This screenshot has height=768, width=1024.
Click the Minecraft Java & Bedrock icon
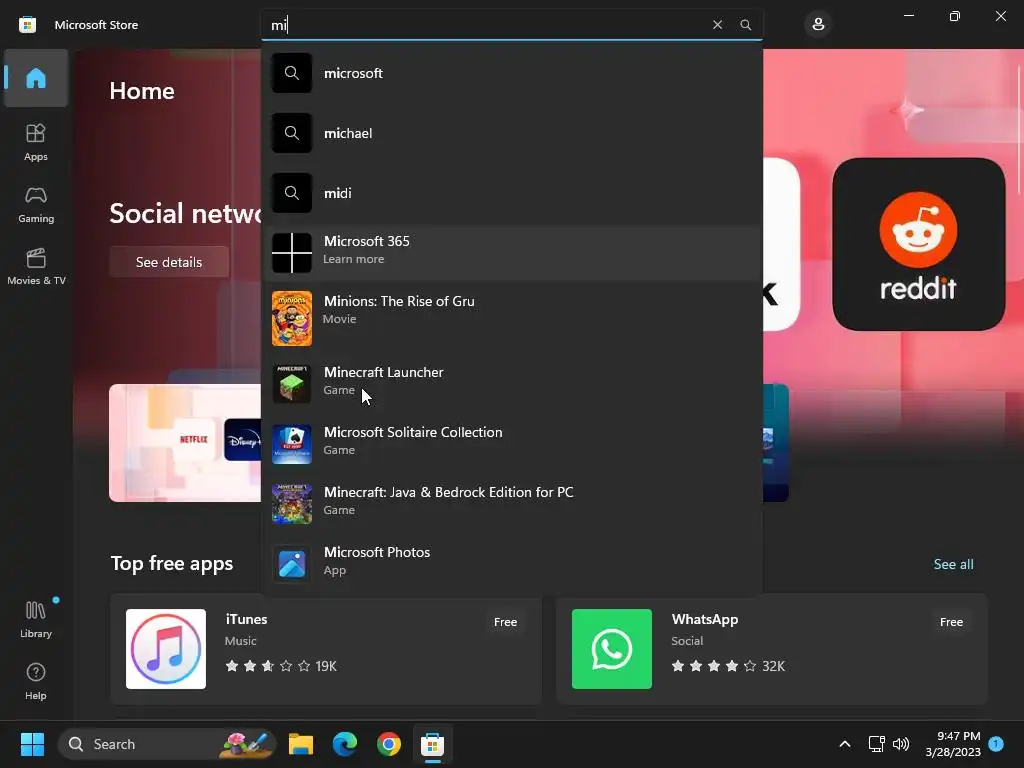(292, 504)
